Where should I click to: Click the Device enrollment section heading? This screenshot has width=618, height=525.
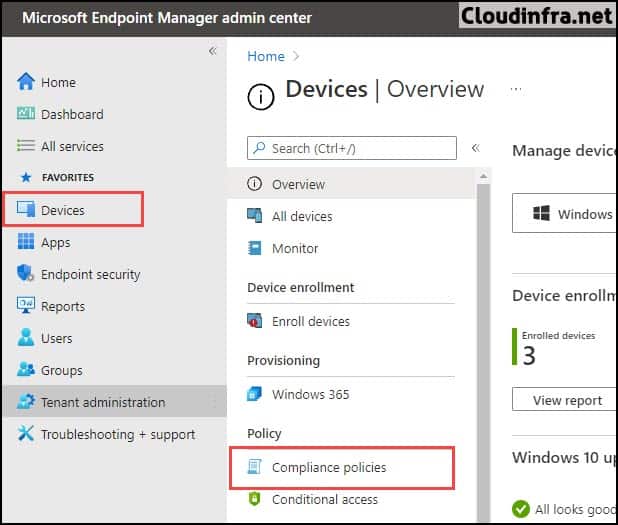[300, 287]
